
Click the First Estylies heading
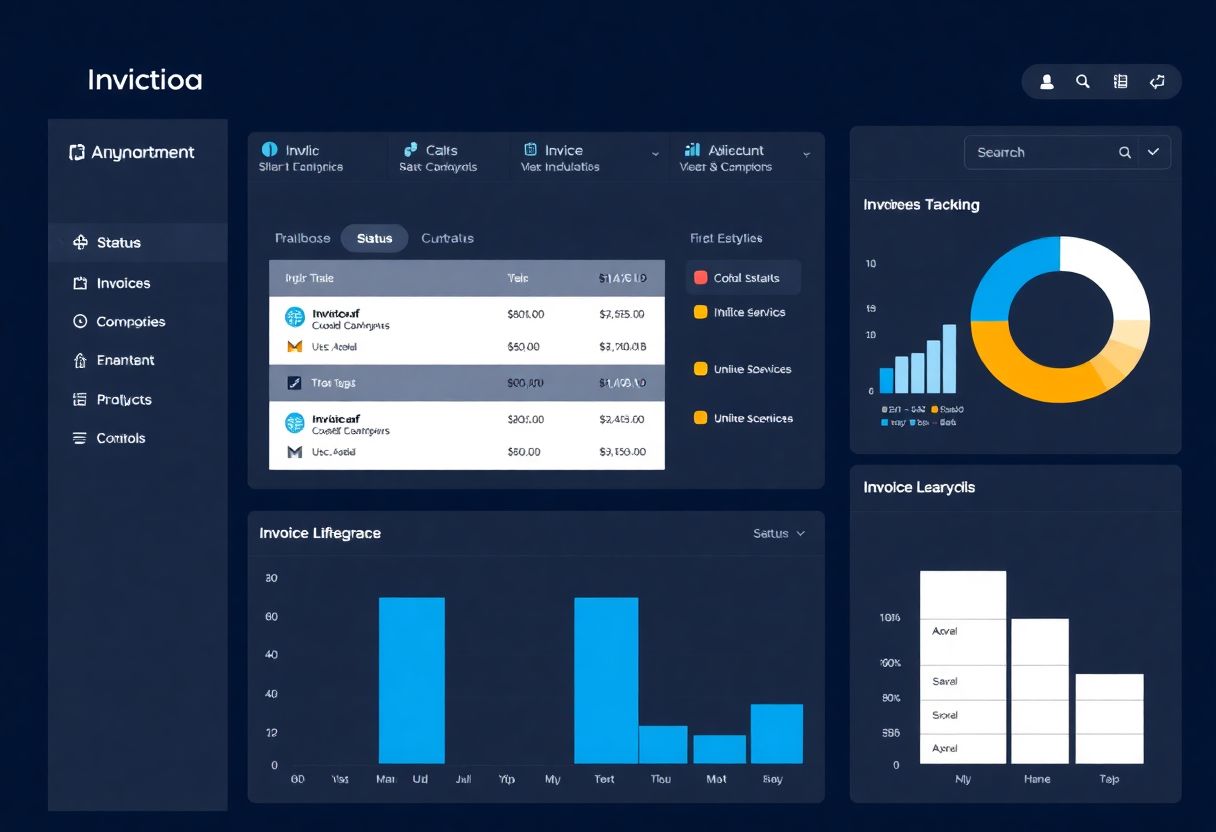pos(726,238)
